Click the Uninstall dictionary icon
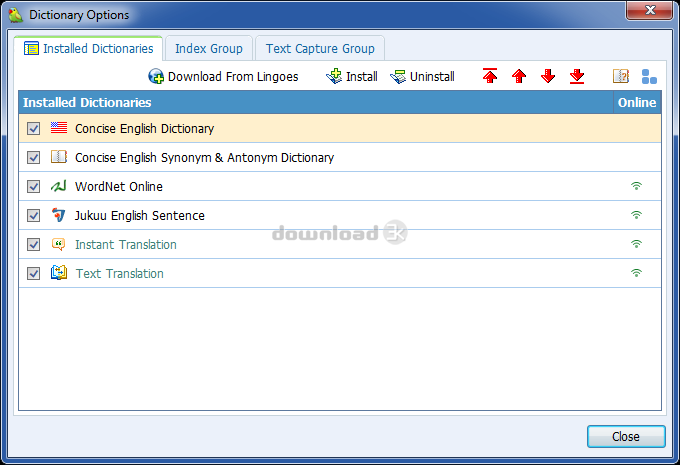Screen dimensions: 680x465 pos(398,77)
